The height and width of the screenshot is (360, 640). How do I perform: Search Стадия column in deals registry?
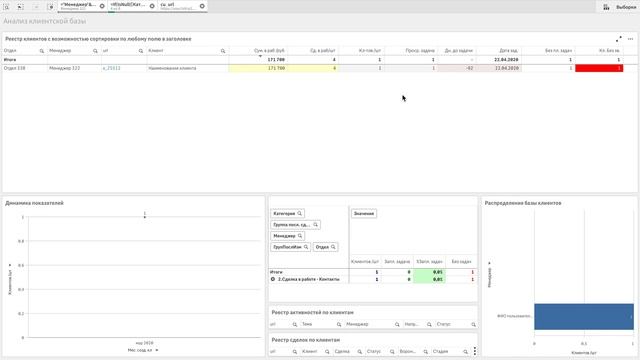(465, 351)
